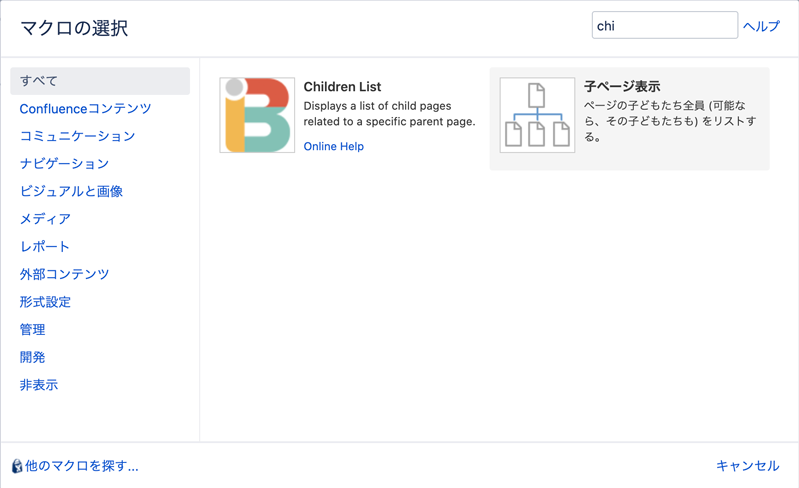Click the Children List macro icon

coord(257,115)
